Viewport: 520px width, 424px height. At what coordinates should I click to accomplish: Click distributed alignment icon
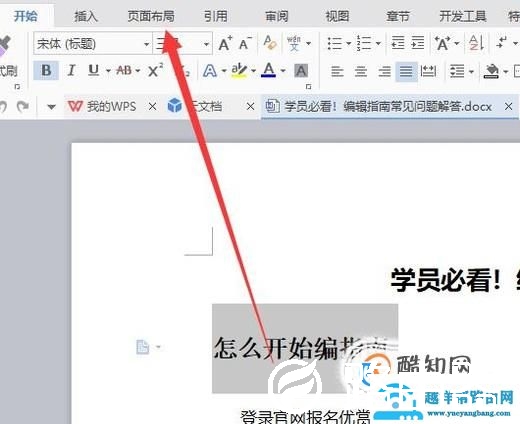coord(428,71)
